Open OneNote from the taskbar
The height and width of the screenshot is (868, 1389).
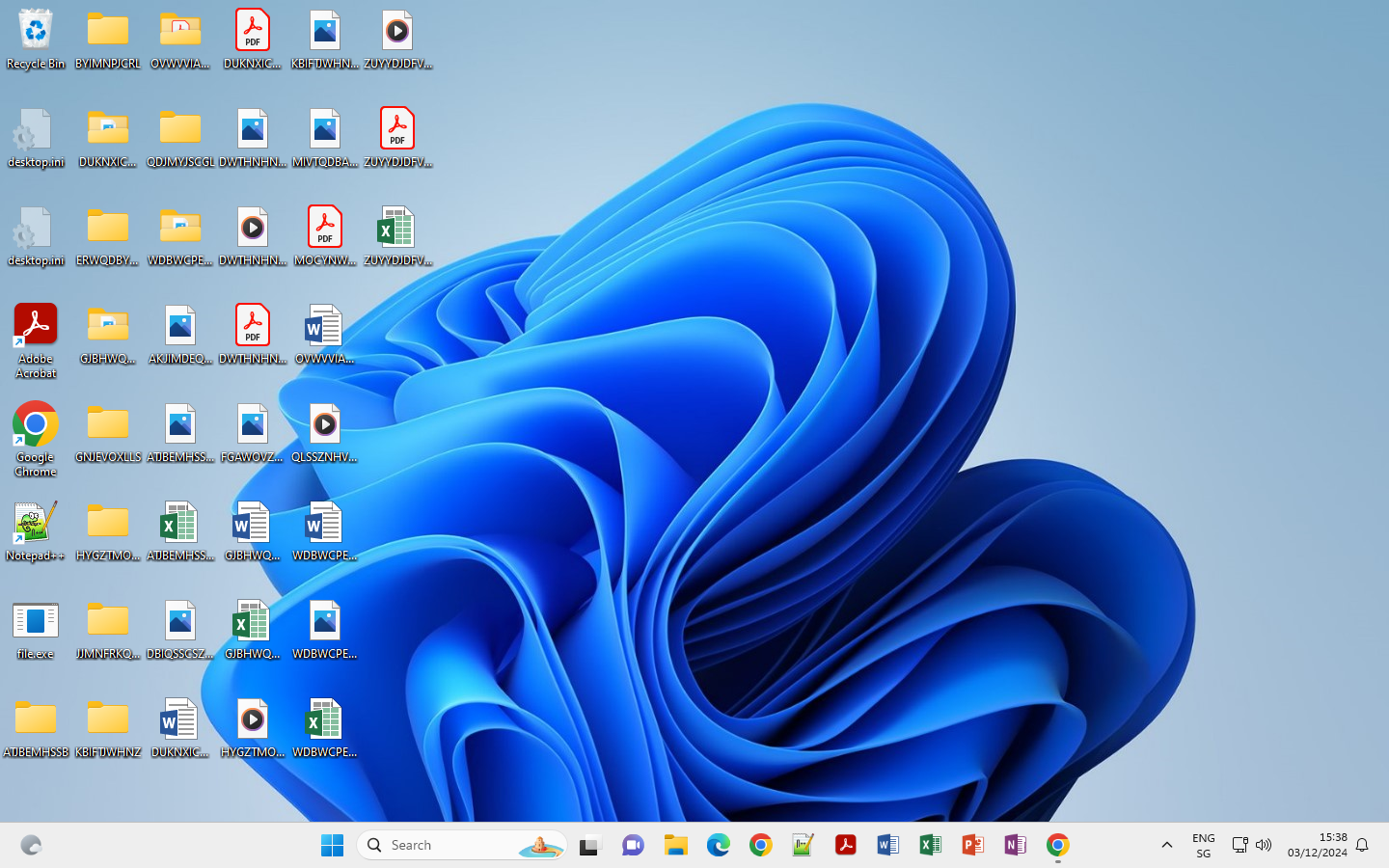tap(1015, 845)
